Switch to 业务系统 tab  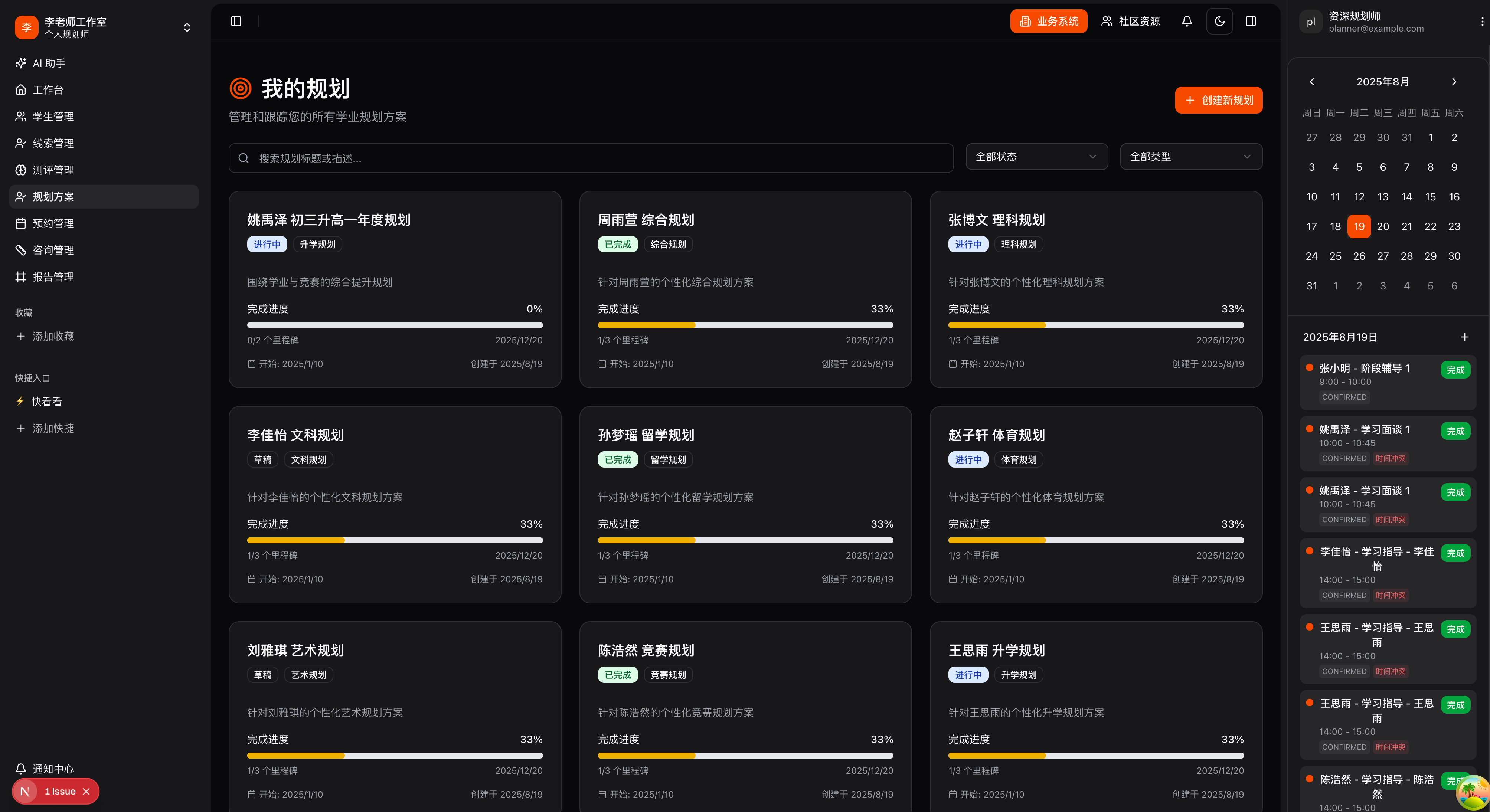tap(1048, 22)
